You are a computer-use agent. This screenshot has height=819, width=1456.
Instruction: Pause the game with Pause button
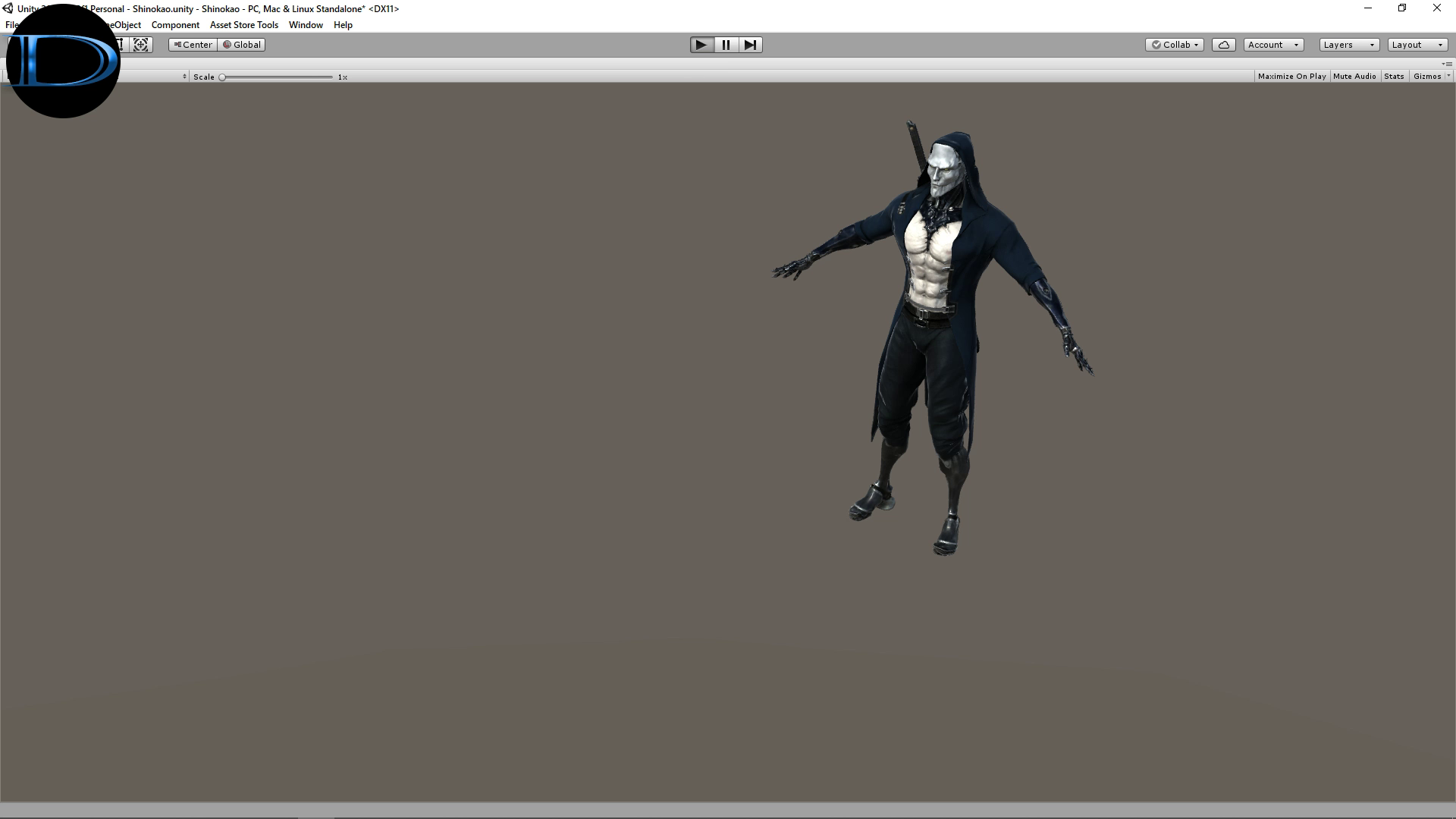pos(726,45)
